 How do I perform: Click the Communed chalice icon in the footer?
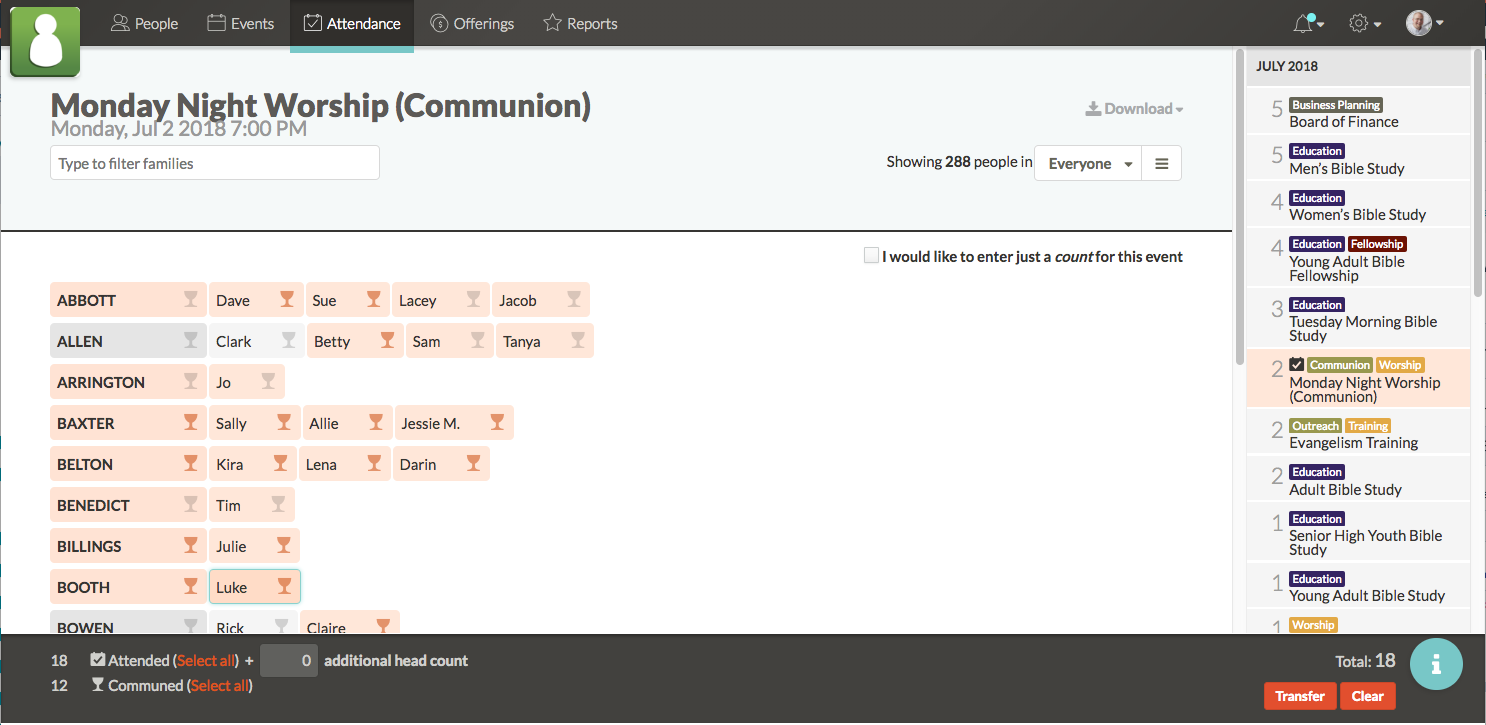97,685
